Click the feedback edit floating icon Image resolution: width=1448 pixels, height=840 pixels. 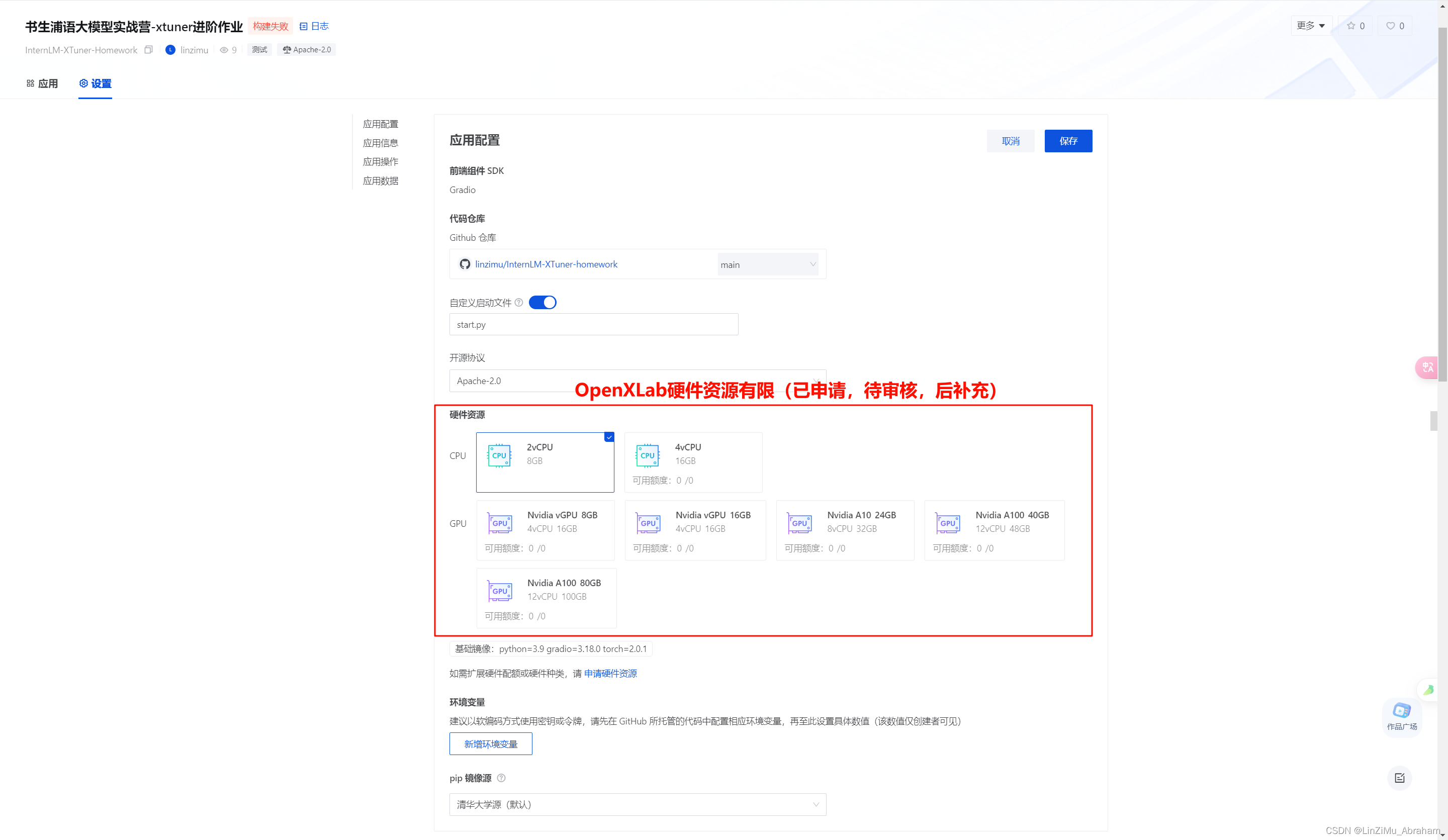click(1399, 778)
